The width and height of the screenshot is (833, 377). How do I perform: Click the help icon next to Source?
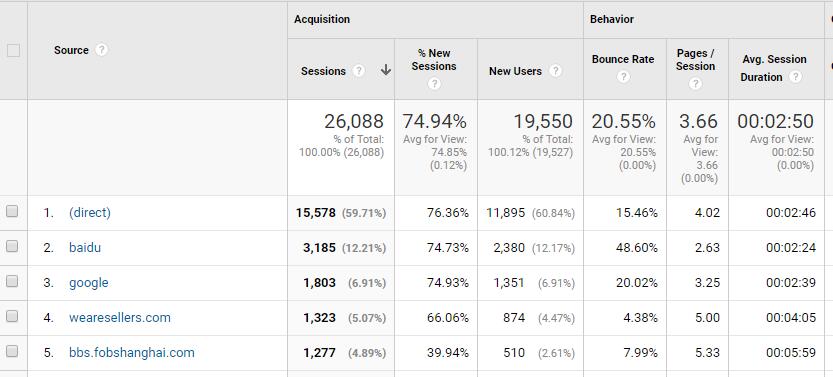click(101, 50)
